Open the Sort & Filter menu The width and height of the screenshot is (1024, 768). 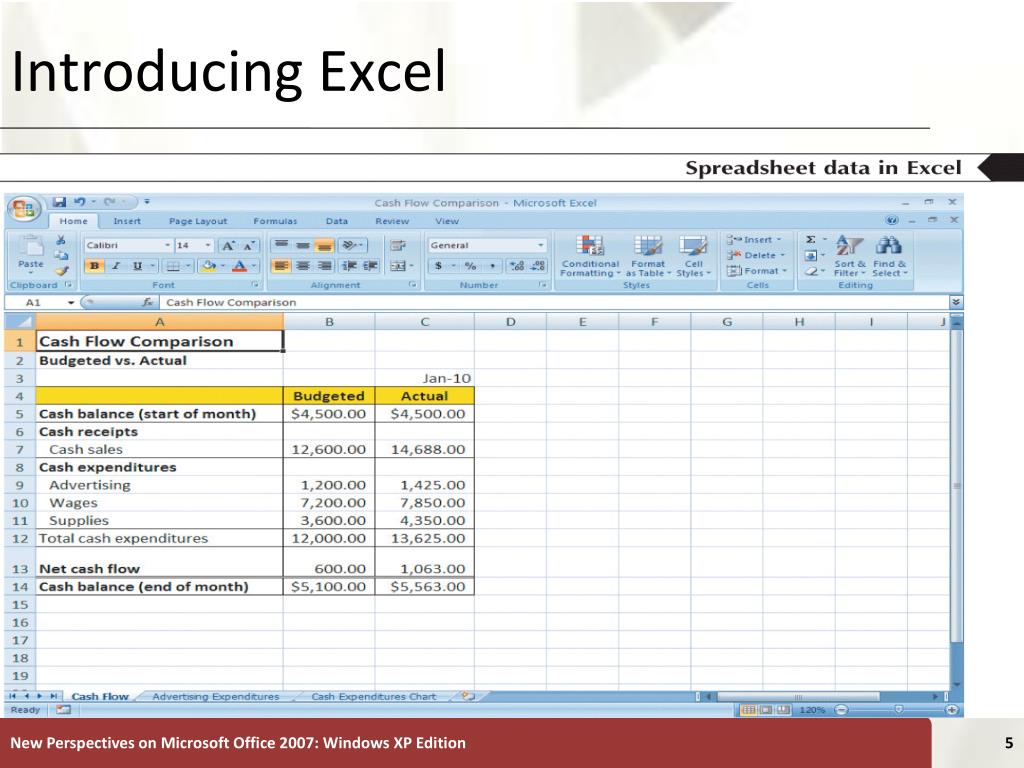tap(849, 256)
